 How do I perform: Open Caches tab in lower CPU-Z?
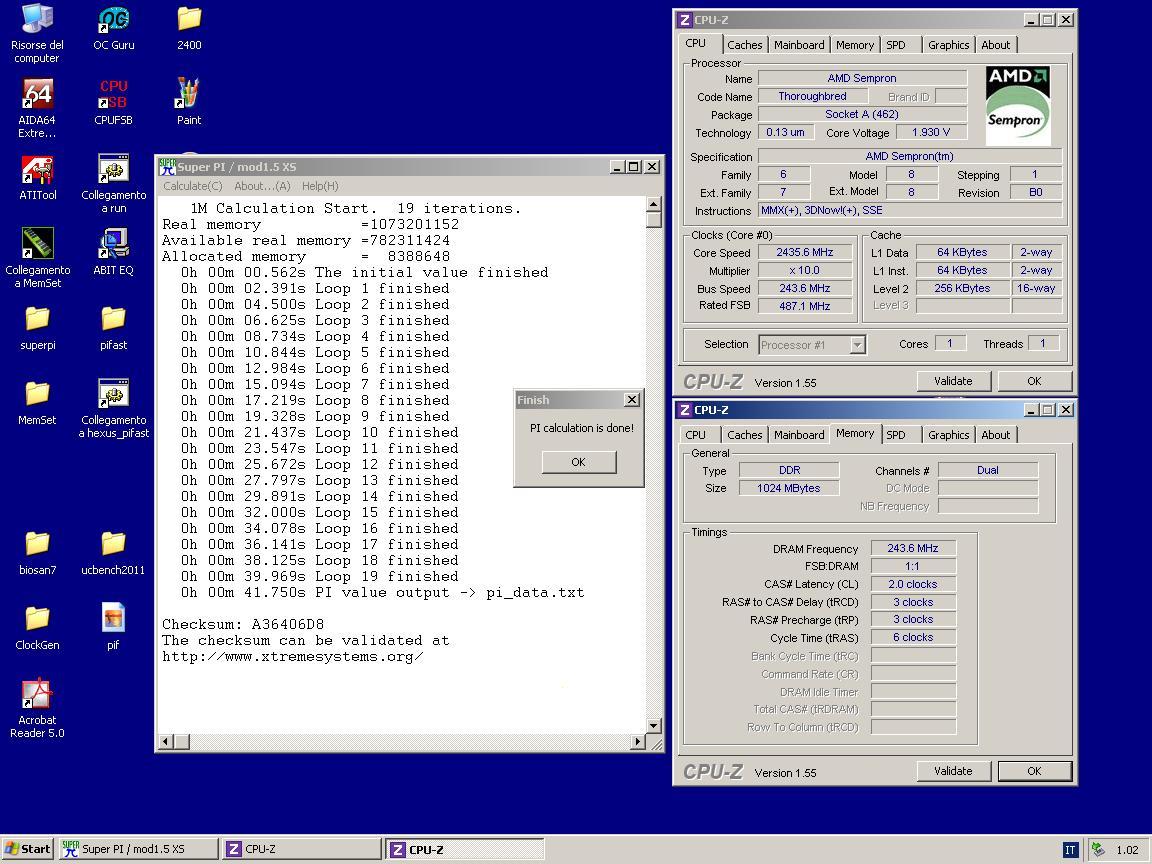(745, 435)
